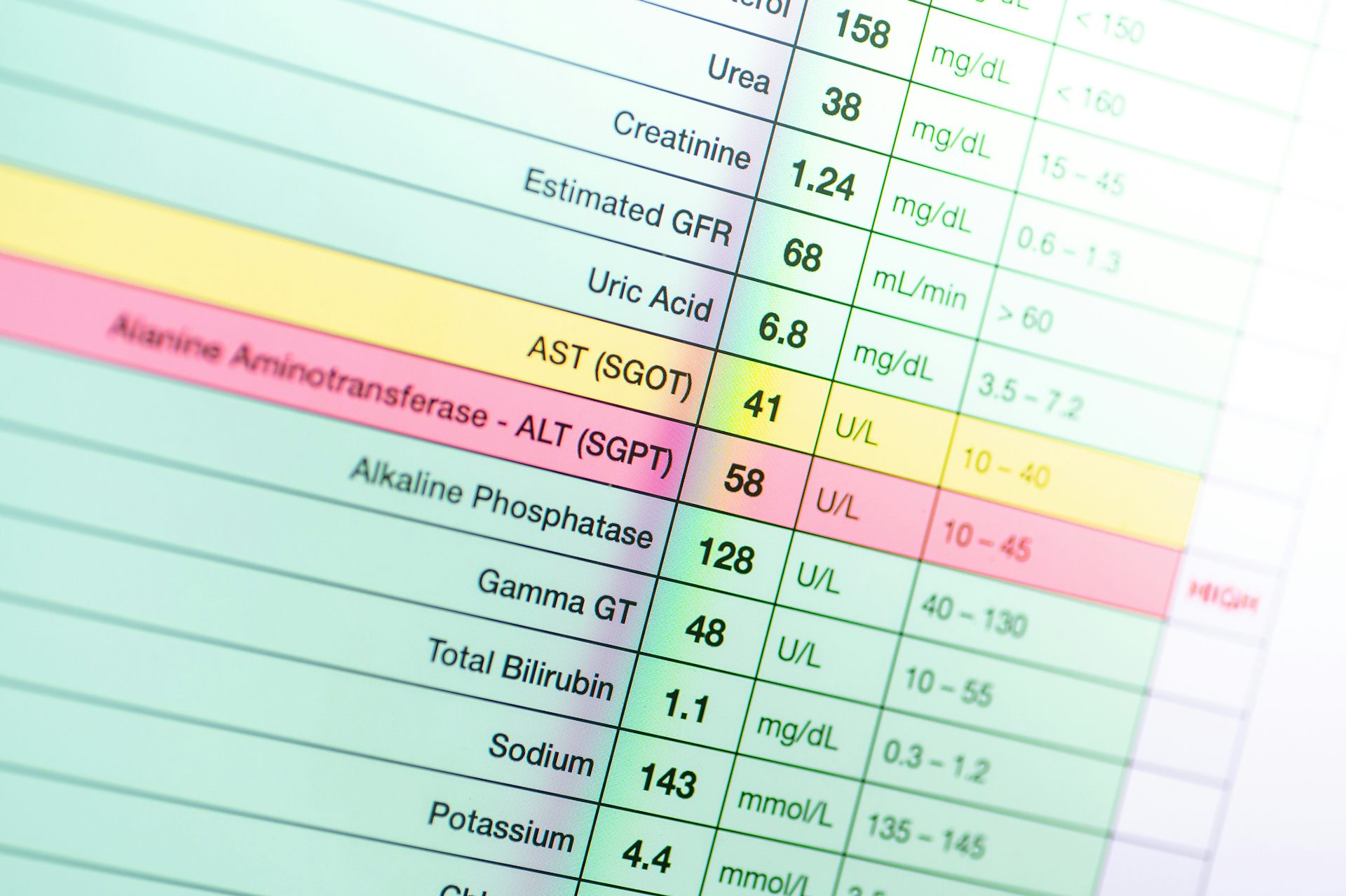The width and height of the screenshot is (1346, 896).
Task: Click reference range 10 – 40
Action: tap(1005, 468)
